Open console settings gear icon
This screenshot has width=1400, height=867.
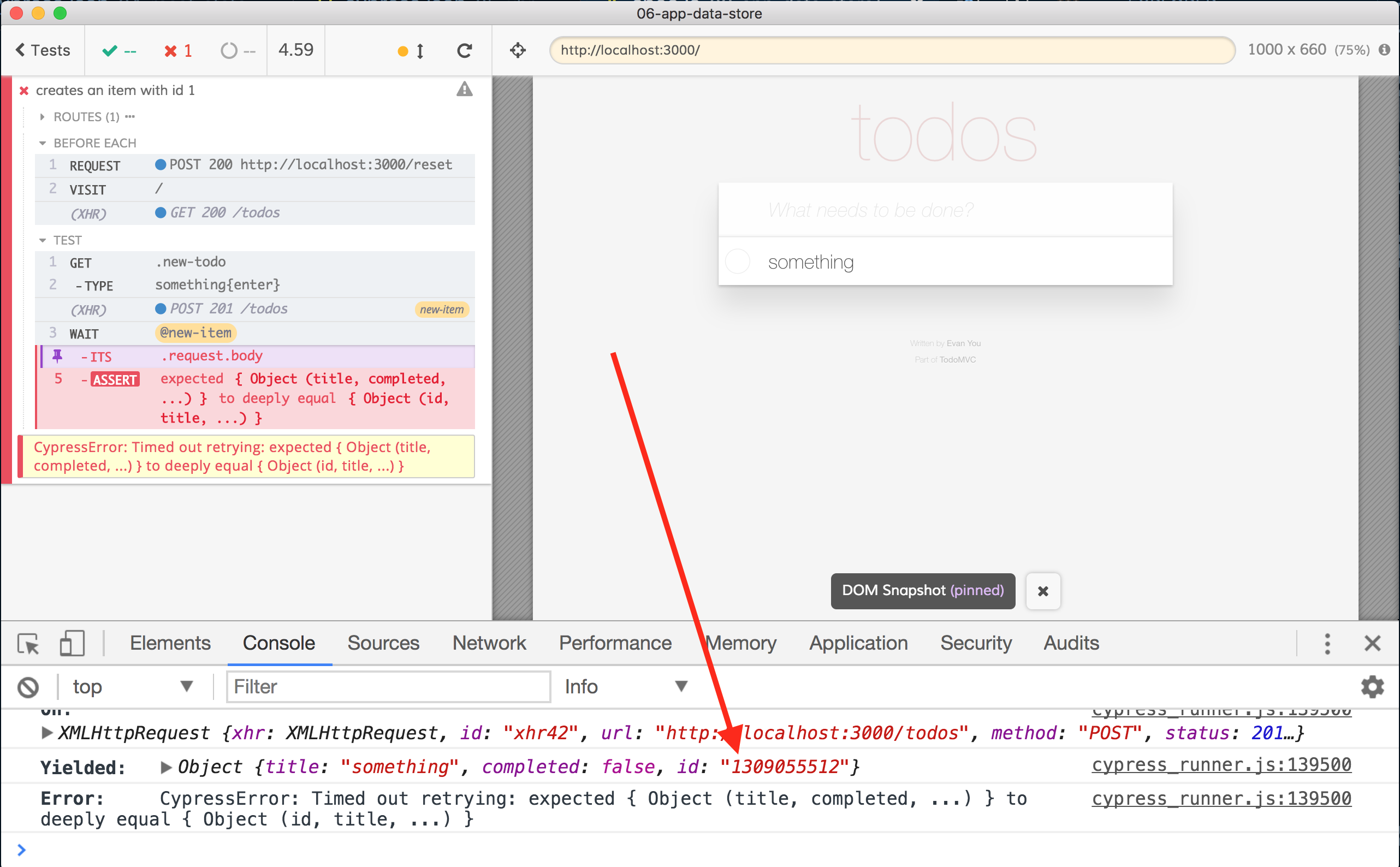1373,687
